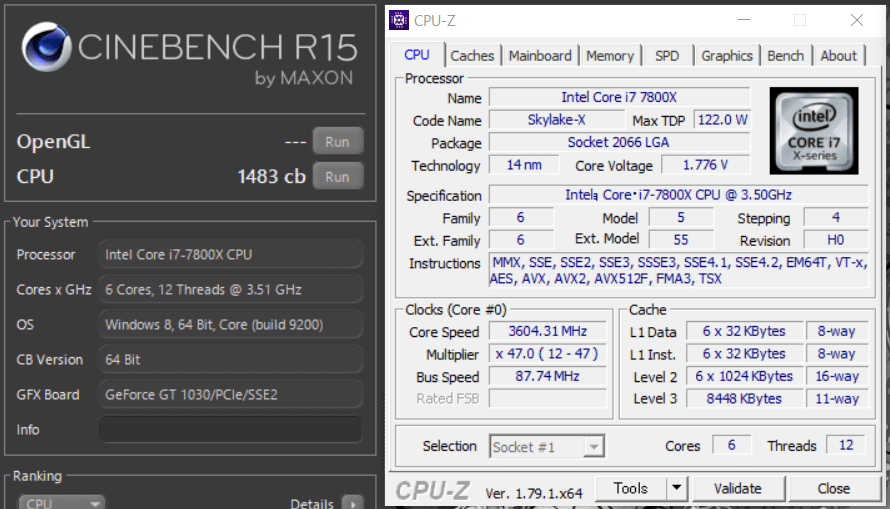Select the SPD tab
This screenshot has width=890, height=509.
coord(666,56)
